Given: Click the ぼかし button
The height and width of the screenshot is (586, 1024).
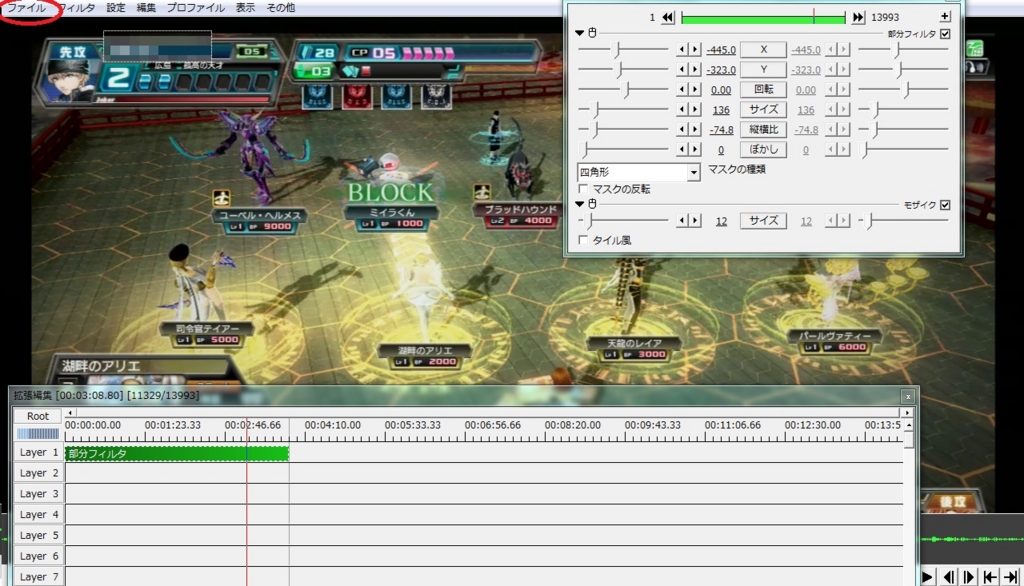Looking at the screenshot, I should coord(763,149).
